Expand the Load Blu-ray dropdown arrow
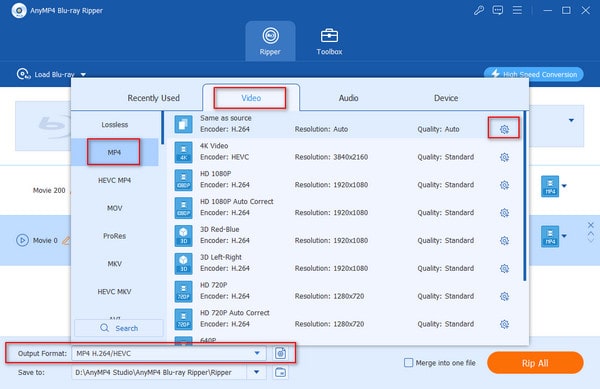 pyautogui.click(x=83, y=75)
